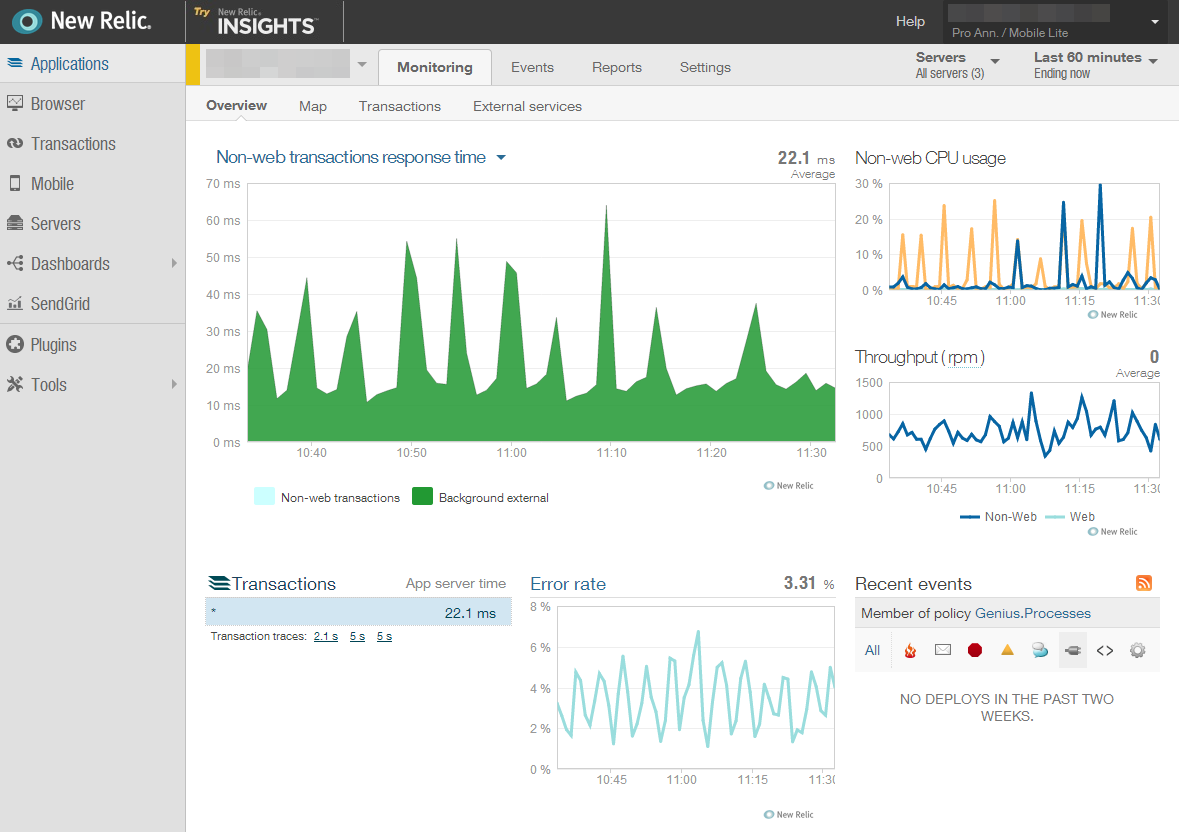Open the Applications sidebar section
Viewport: 1179px width, 832px height.
point(92,64)
